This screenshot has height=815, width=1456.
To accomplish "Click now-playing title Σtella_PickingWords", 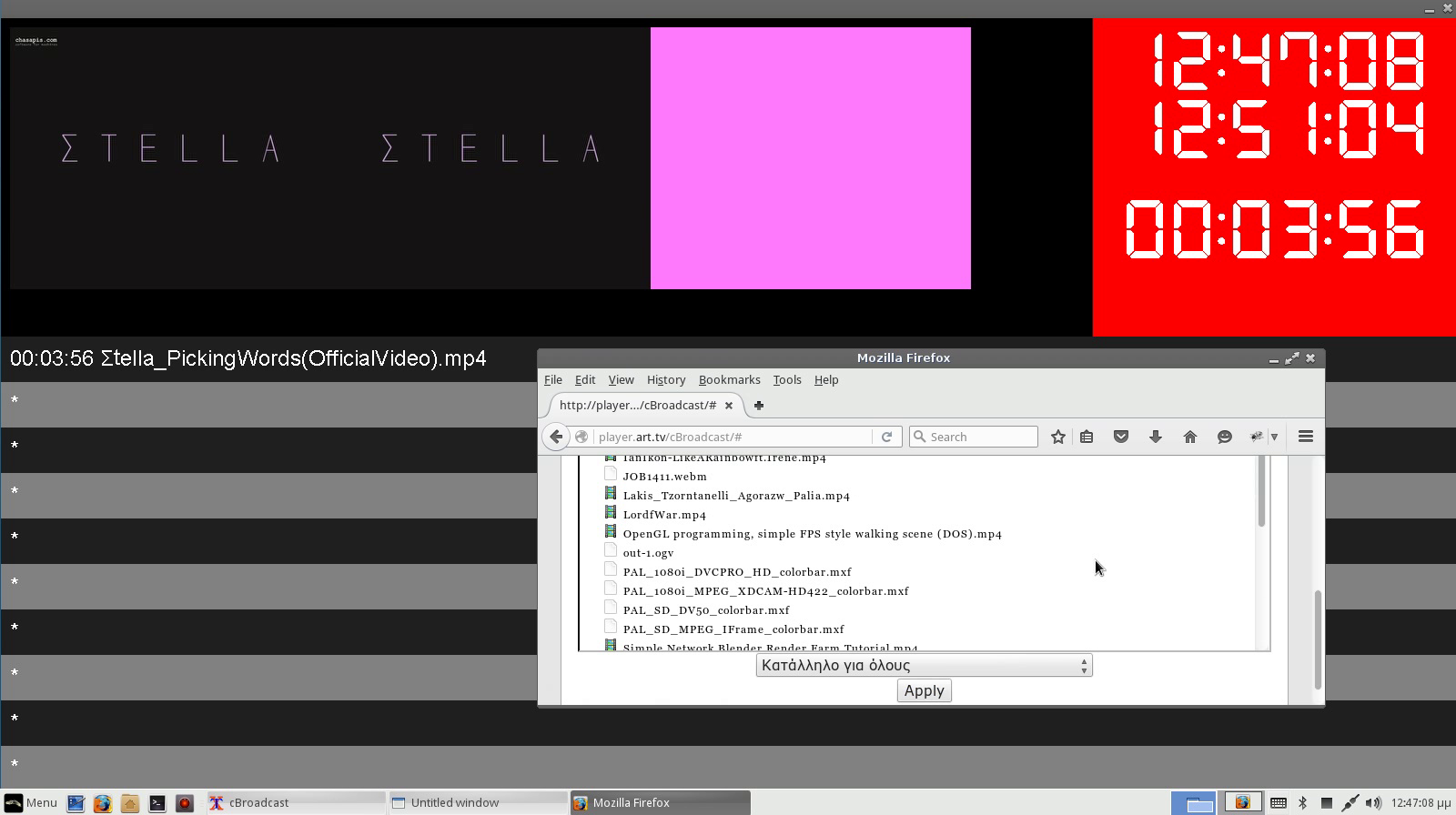I will pos(294,358).
